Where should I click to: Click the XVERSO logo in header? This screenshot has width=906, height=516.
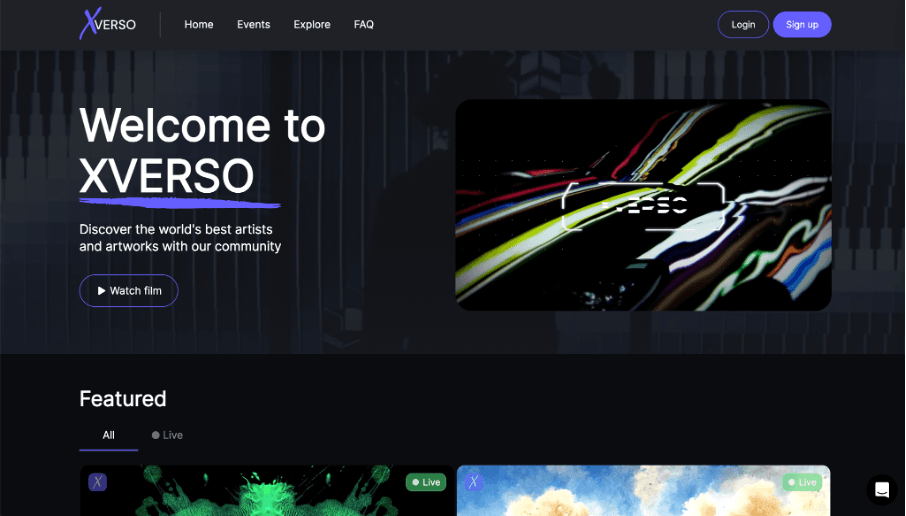(107, 24)
